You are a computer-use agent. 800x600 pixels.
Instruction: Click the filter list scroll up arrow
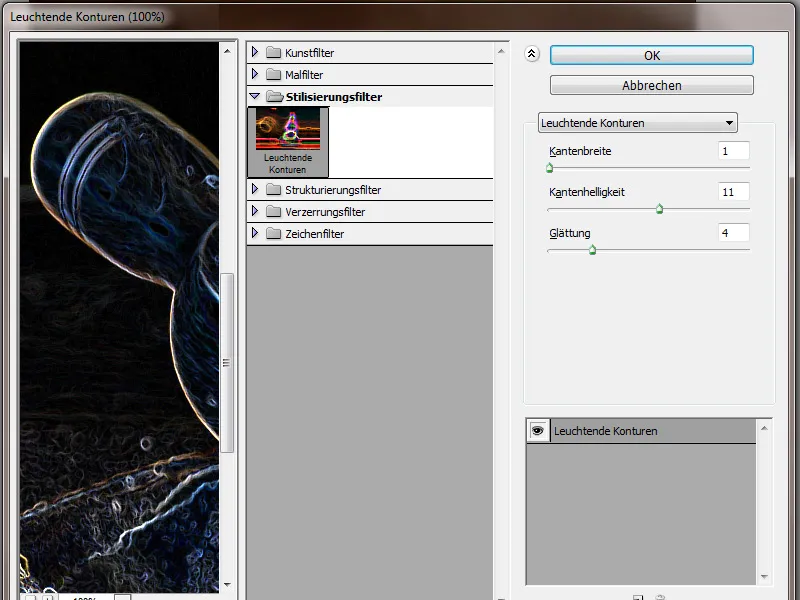pyautogui.click(x=501, y=51)
